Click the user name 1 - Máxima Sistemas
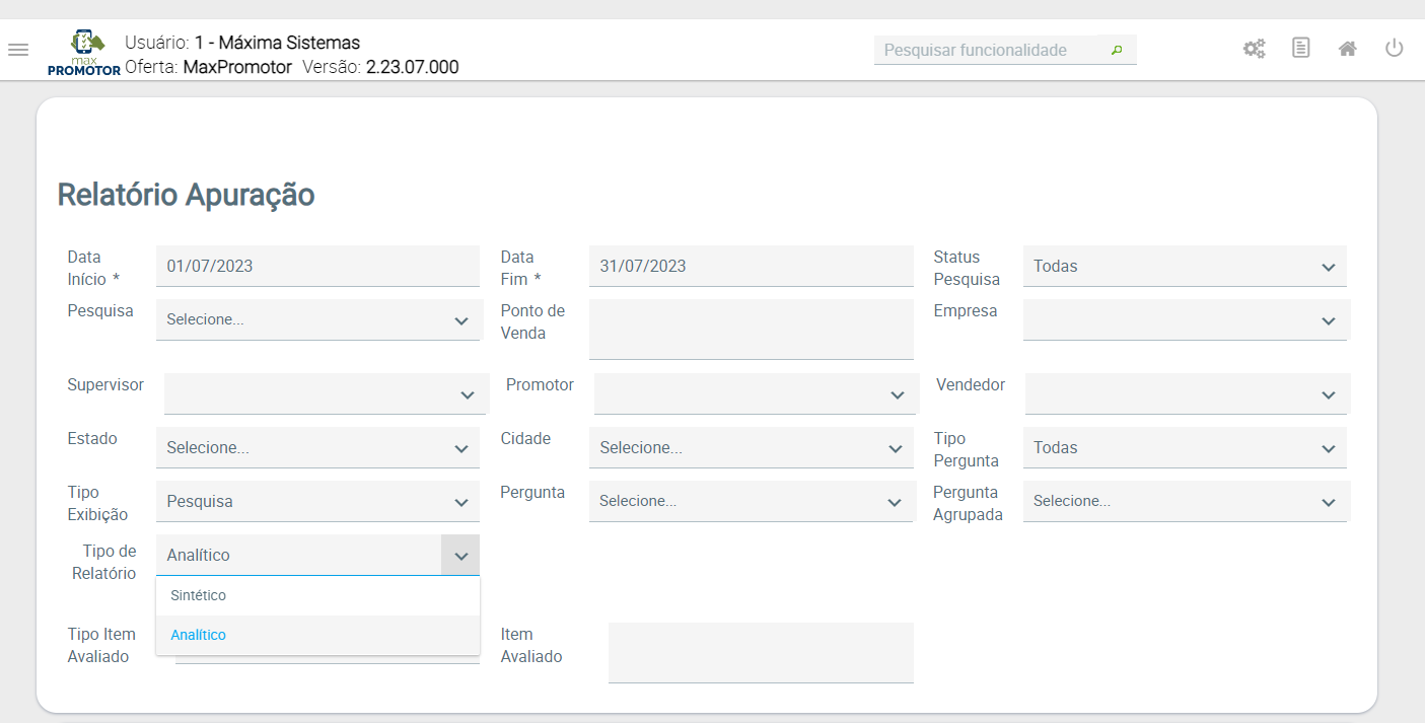Screen dimensions: 1425x723 [277, 43]
